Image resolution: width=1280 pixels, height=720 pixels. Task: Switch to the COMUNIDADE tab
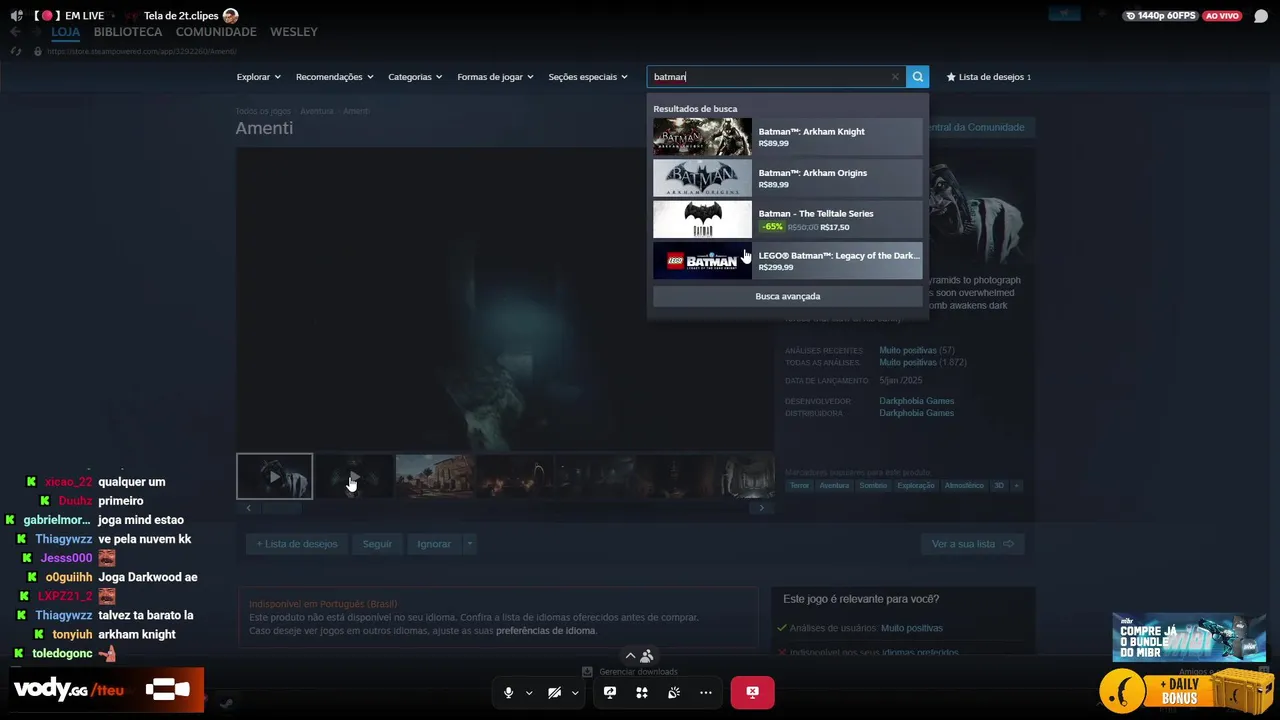(x=216, y=32)
